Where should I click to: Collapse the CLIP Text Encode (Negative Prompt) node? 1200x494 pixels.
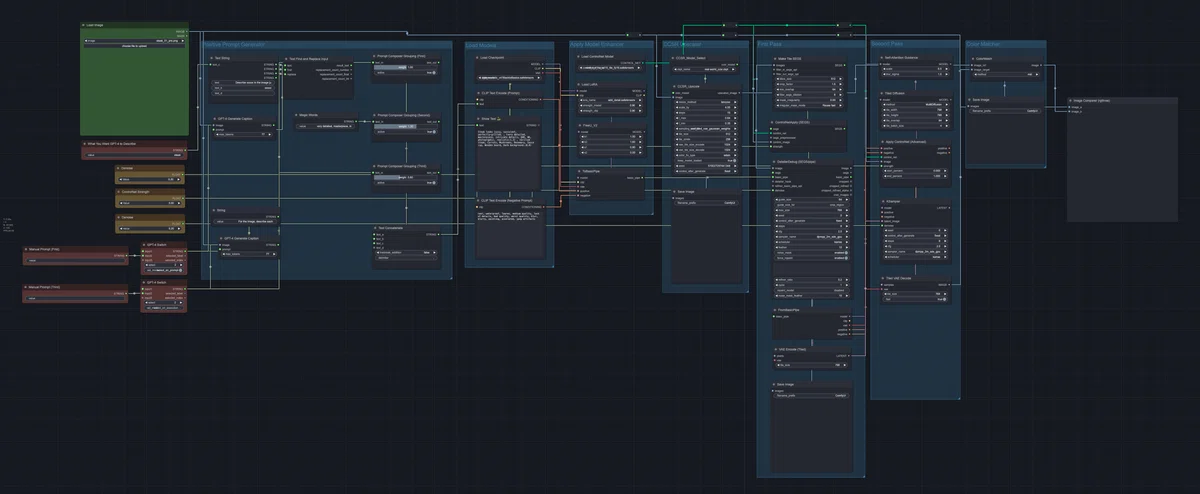tap(478, 200)
